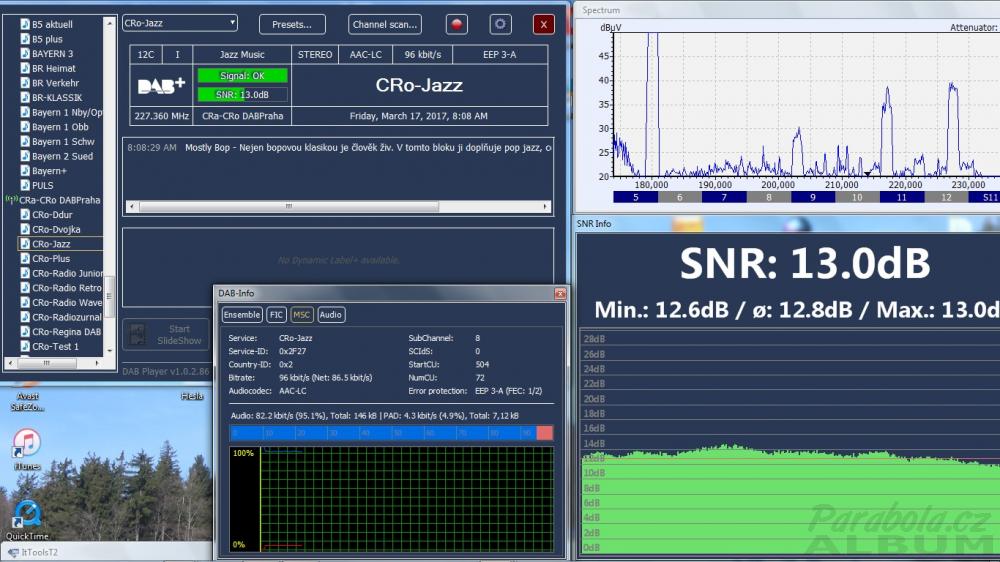1000x562 pixels.
Task: Choose CRo-Radio Retro station
Action: (x=66, y=288)
